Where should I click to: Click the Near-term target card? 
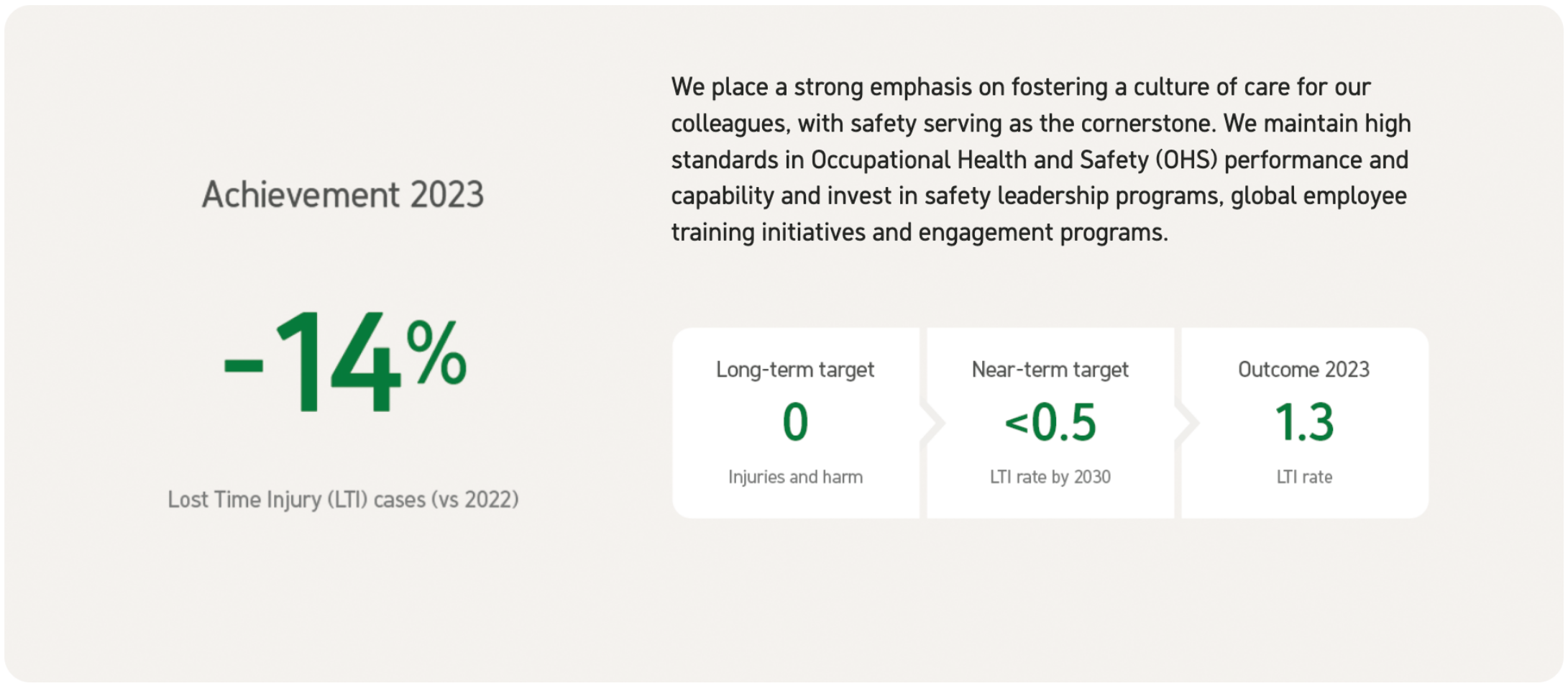1050,423
